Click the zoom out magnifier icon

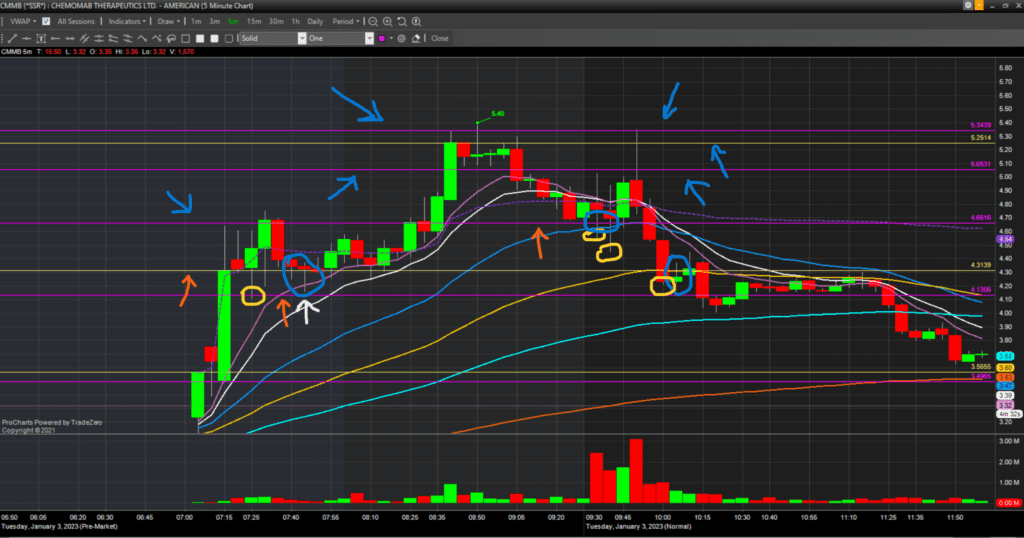372,21
